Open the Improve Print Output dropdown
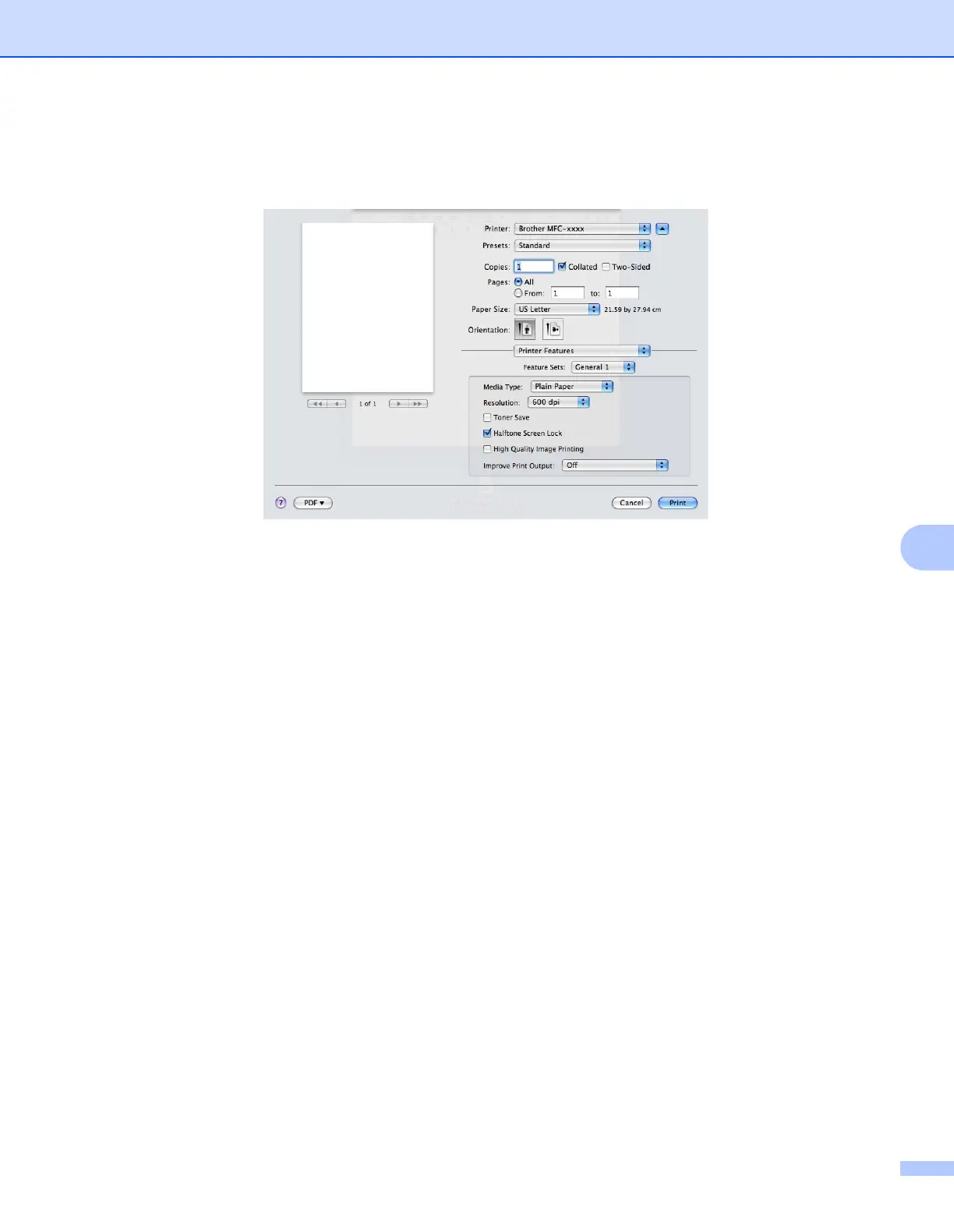The height and width of the screenshot is (1232, 954). (x=616, y=465)
